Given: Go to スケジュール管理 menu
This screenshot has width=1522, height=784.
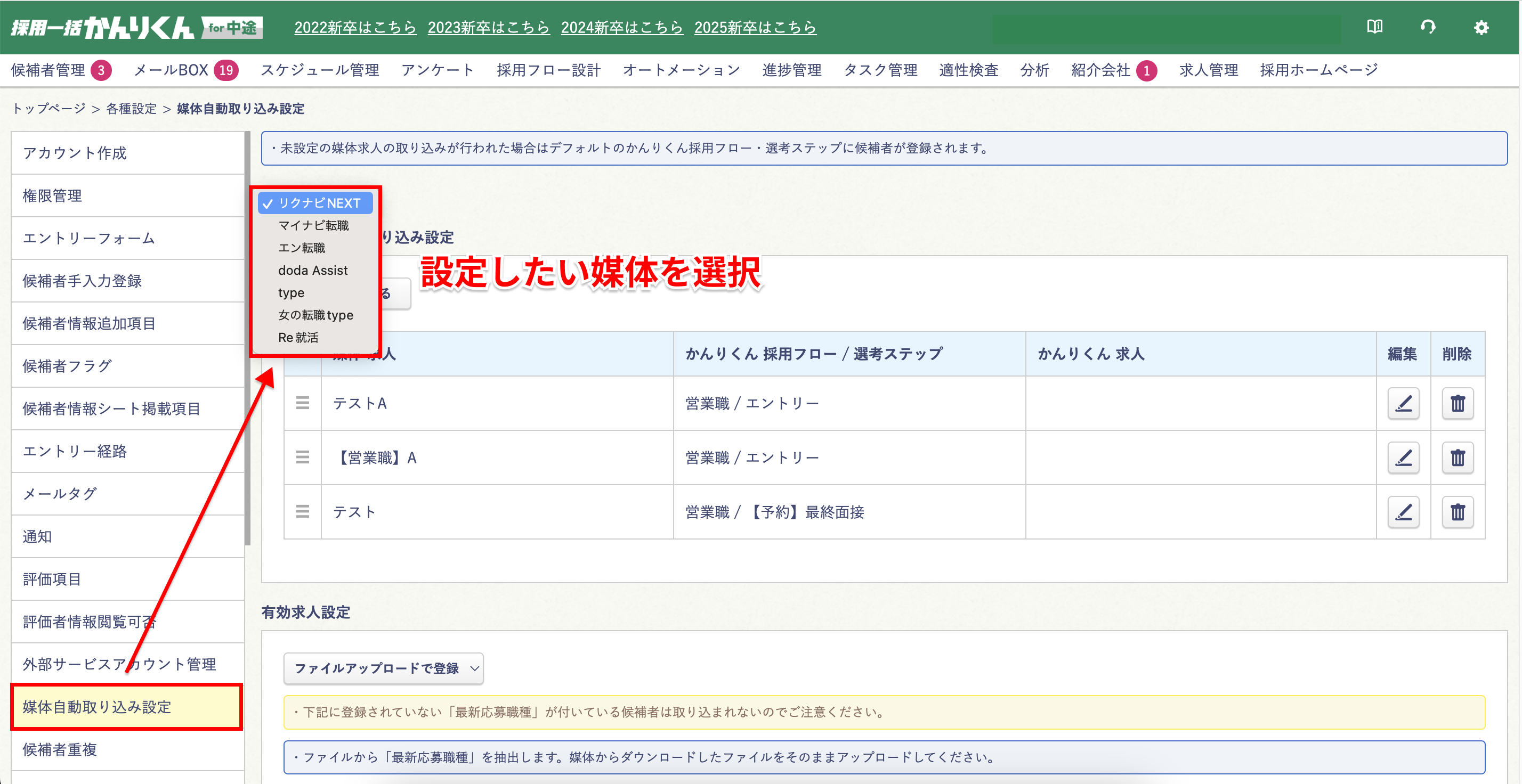Looking at the screenshot, I should click(x=320, y=70).
